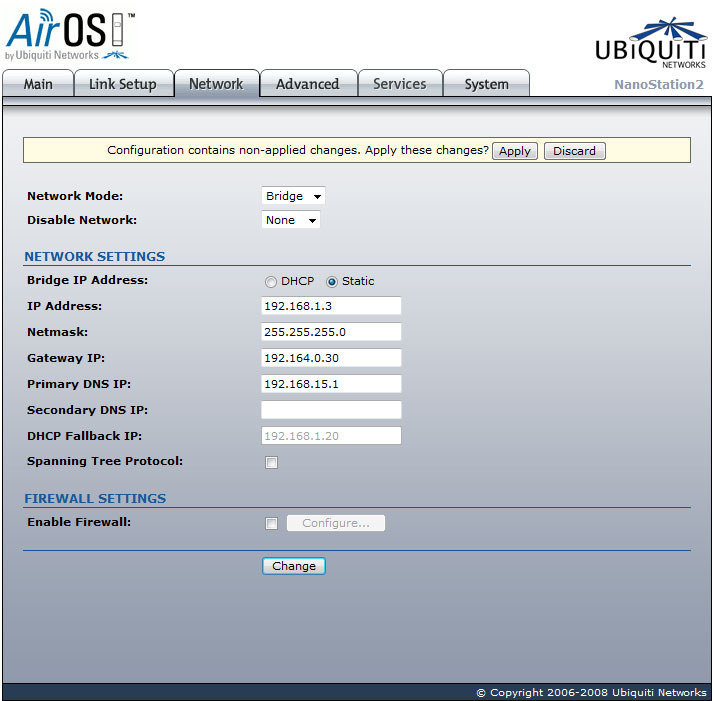Viewport: 714px width, 701px height.
Task: Select the DHCP radio button
Action: [x=271, y=282]
